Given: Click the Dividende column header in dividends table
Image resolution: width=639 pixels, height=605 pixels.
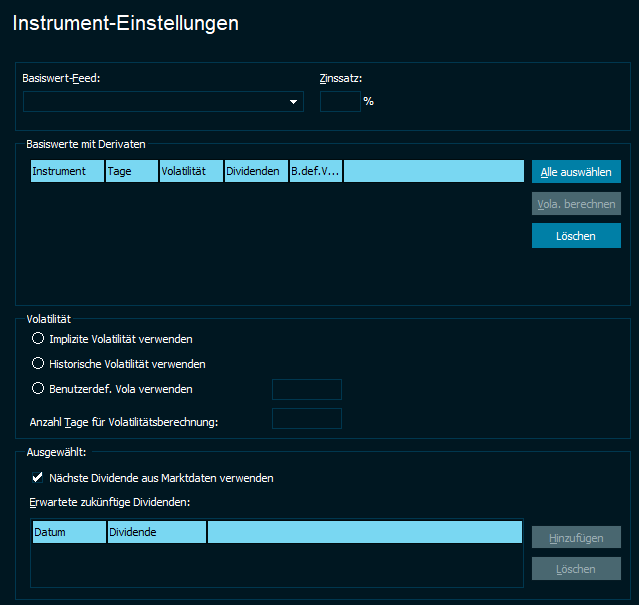Looking at the screenshot, I should click(x=157, y=532).
